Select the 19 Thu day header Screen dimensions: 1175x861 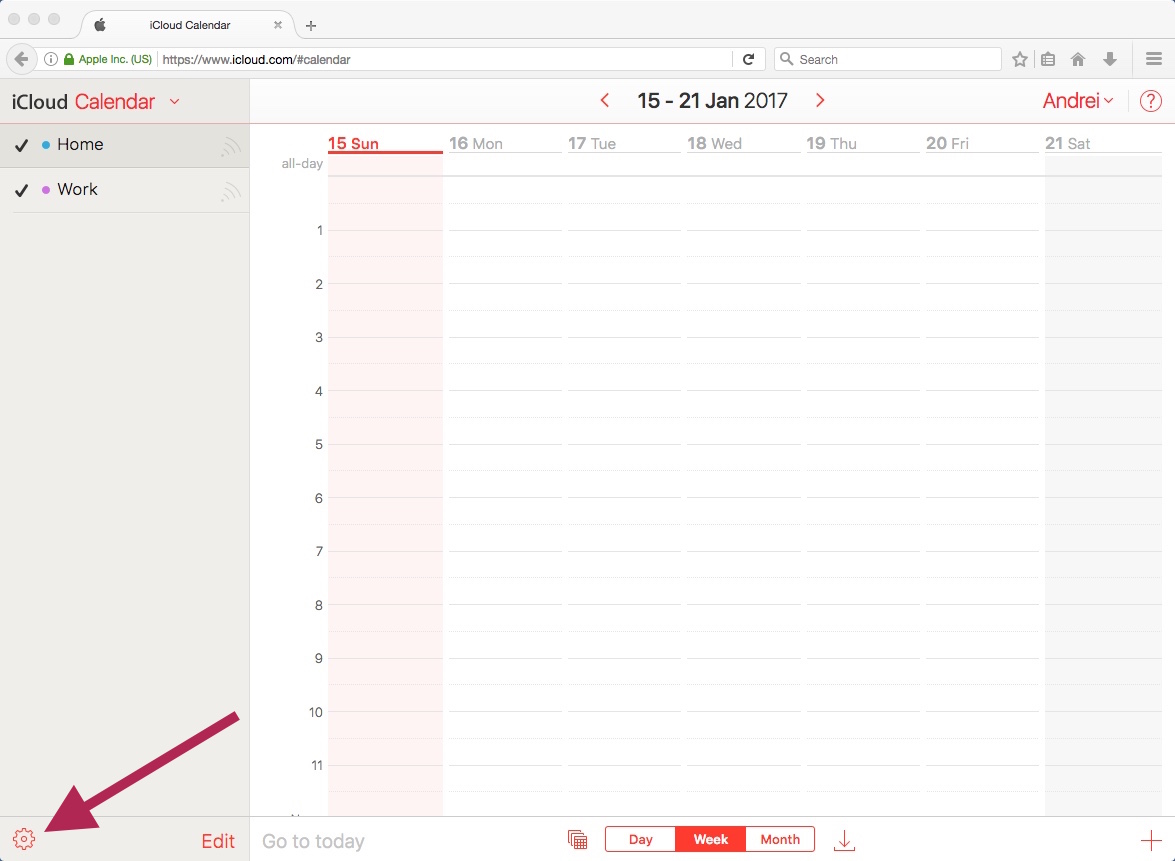832,143
